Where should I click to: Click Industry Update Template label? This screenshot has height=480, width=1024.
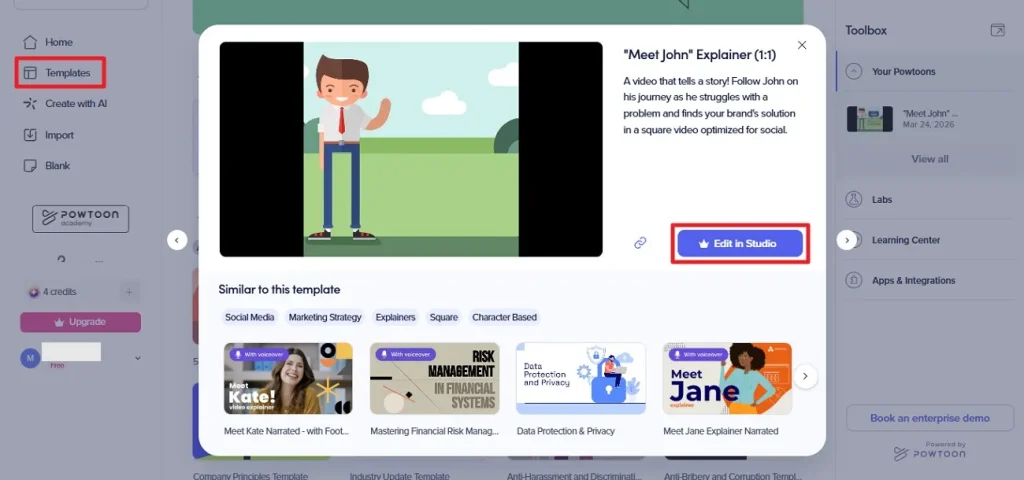click(400, 475)
